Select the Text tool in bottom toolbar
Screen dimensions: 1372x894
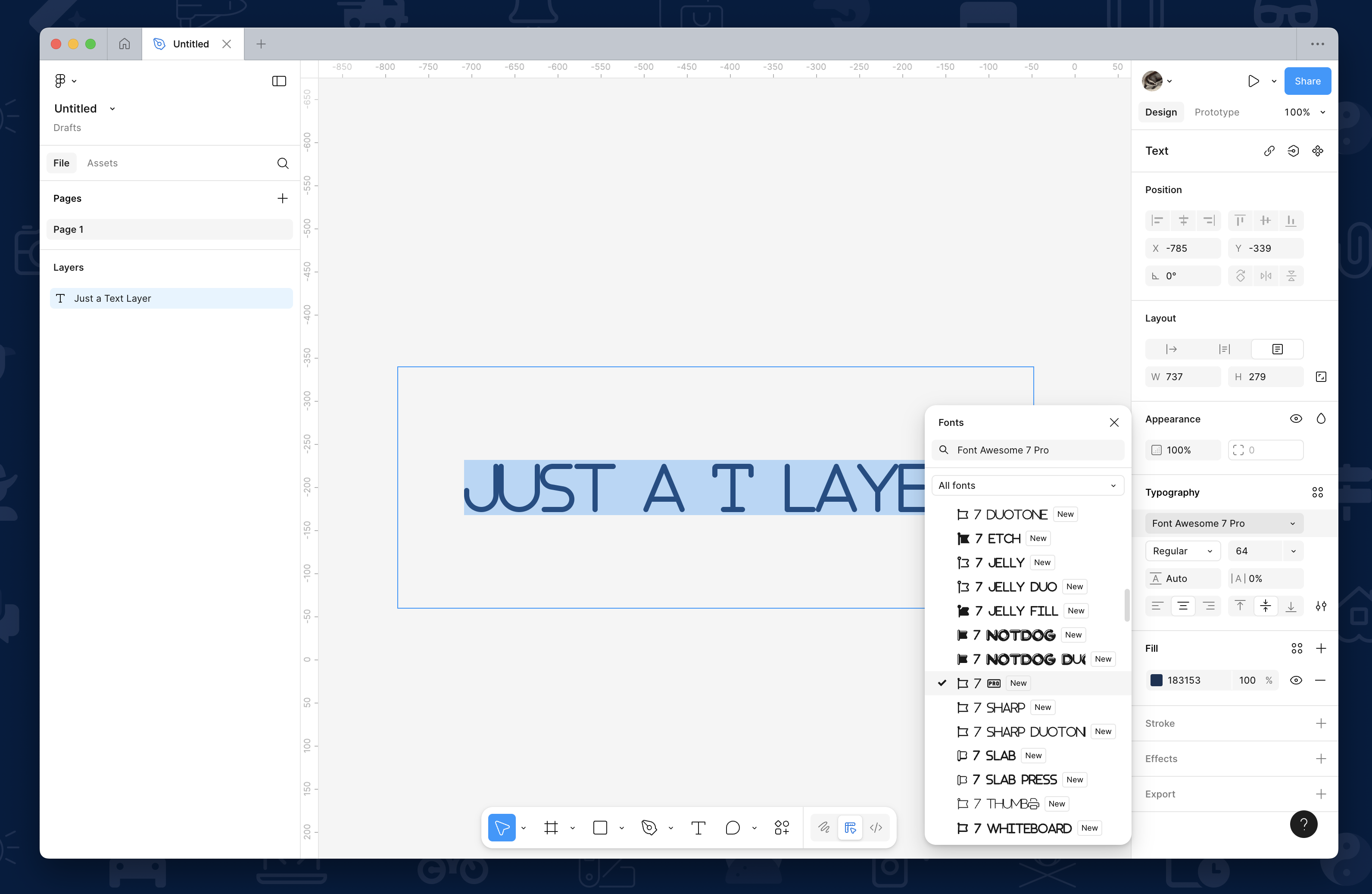[x=698, y=827]
